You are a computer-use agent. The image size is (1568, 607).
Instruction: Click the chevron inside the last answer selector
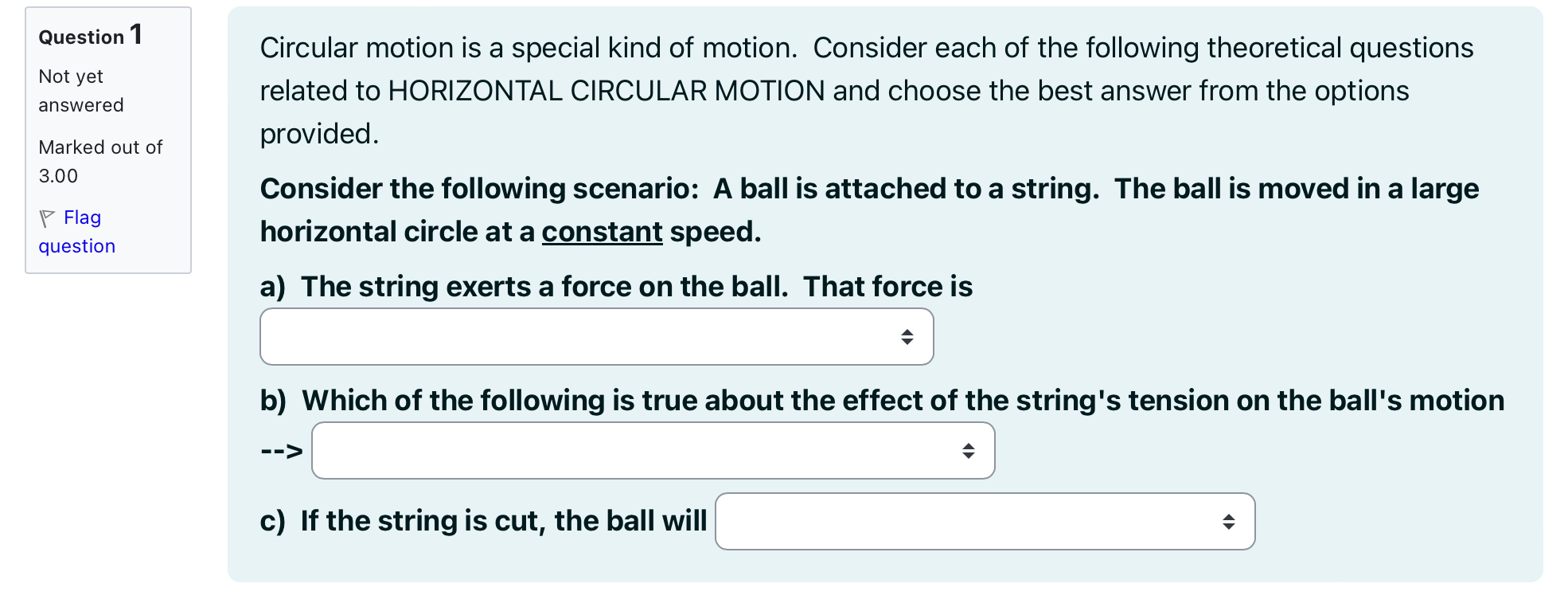(1228, 522)
